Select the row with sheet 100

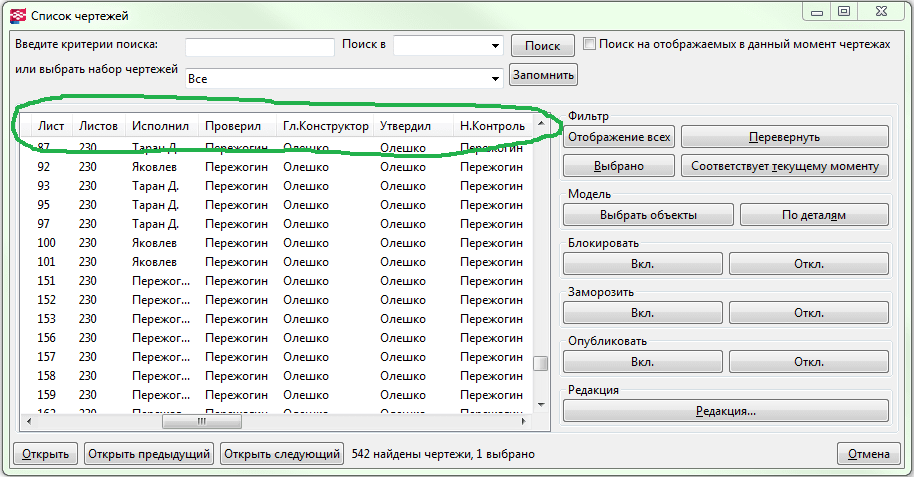277,243
